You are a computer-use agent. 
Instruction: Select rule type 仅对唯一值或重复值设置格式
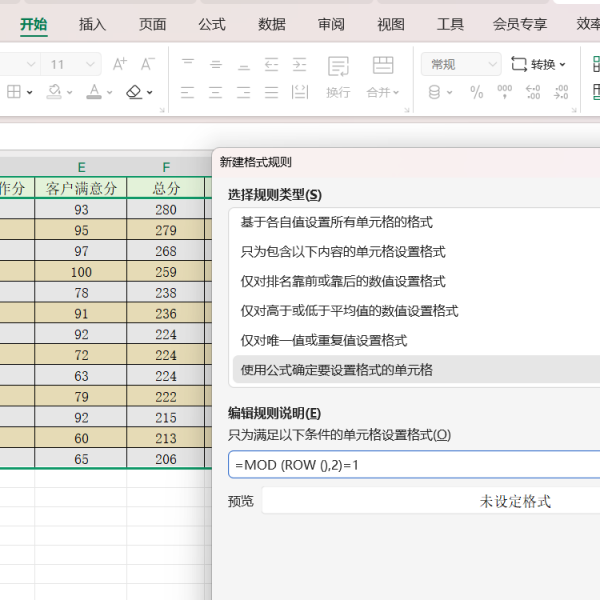(323, 340)
